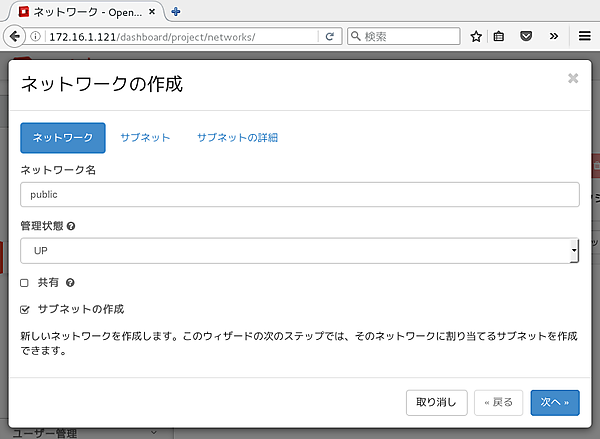Image resolution: width=600 pixels, height=439 pixels.
Task: Click the site information icon in address bar
Action: tap(35, 36)
